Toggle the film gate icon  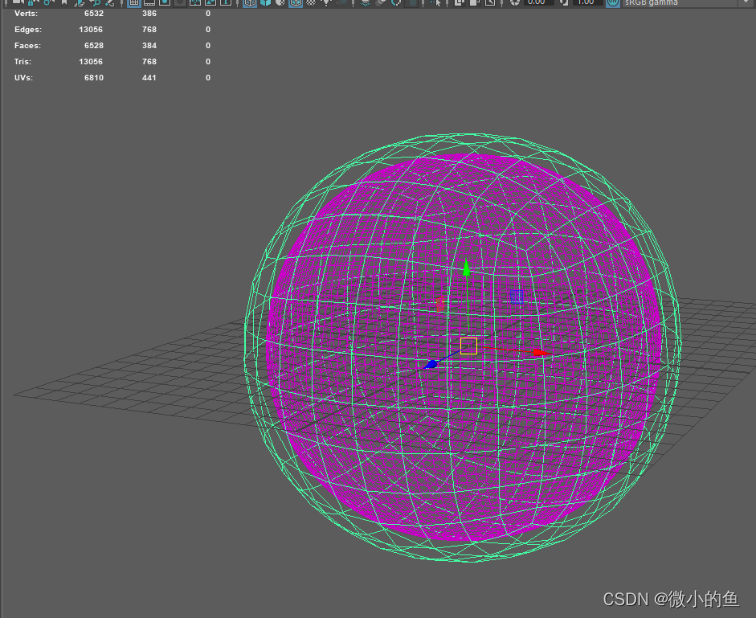click(149, 2)
